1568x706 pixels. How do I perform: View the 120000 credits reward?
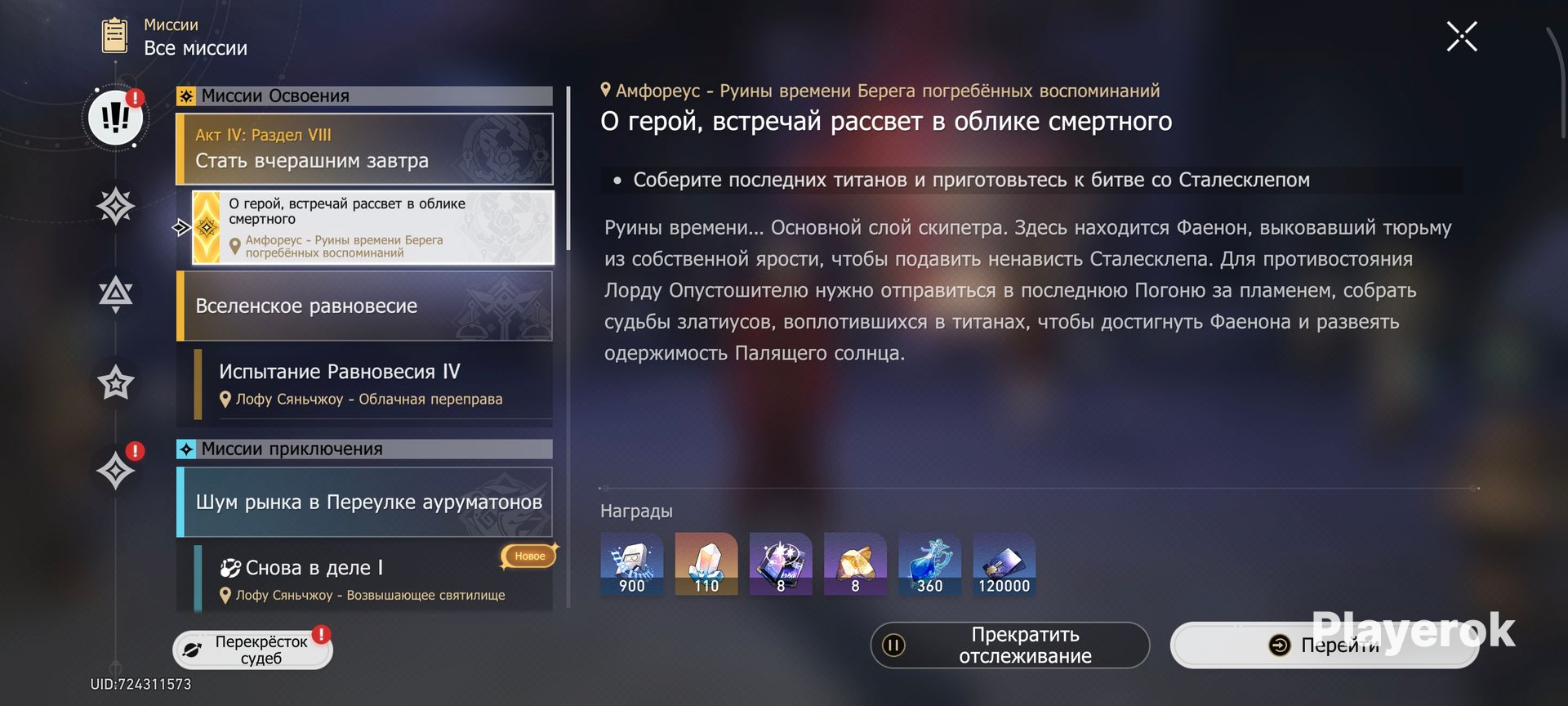(1004, 564)
